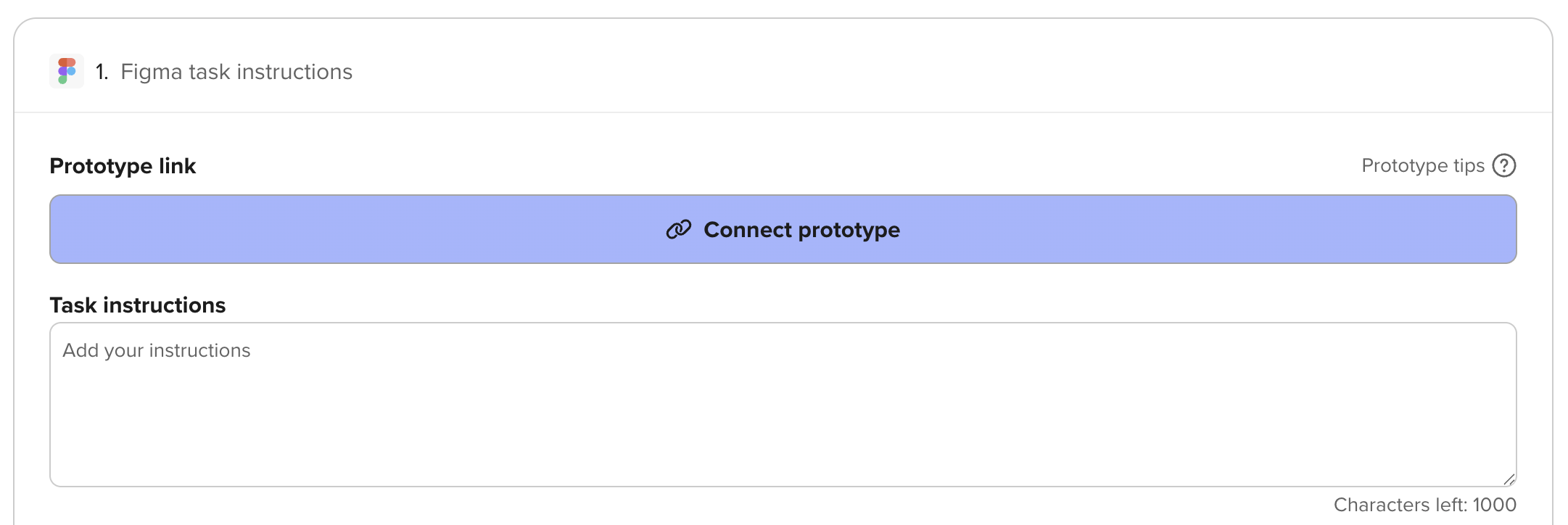Image resolution: width=1568 pixels, height=525 pixels.
Task: Select the "Figma task instructions" title
Action: (x=236, y=72)
